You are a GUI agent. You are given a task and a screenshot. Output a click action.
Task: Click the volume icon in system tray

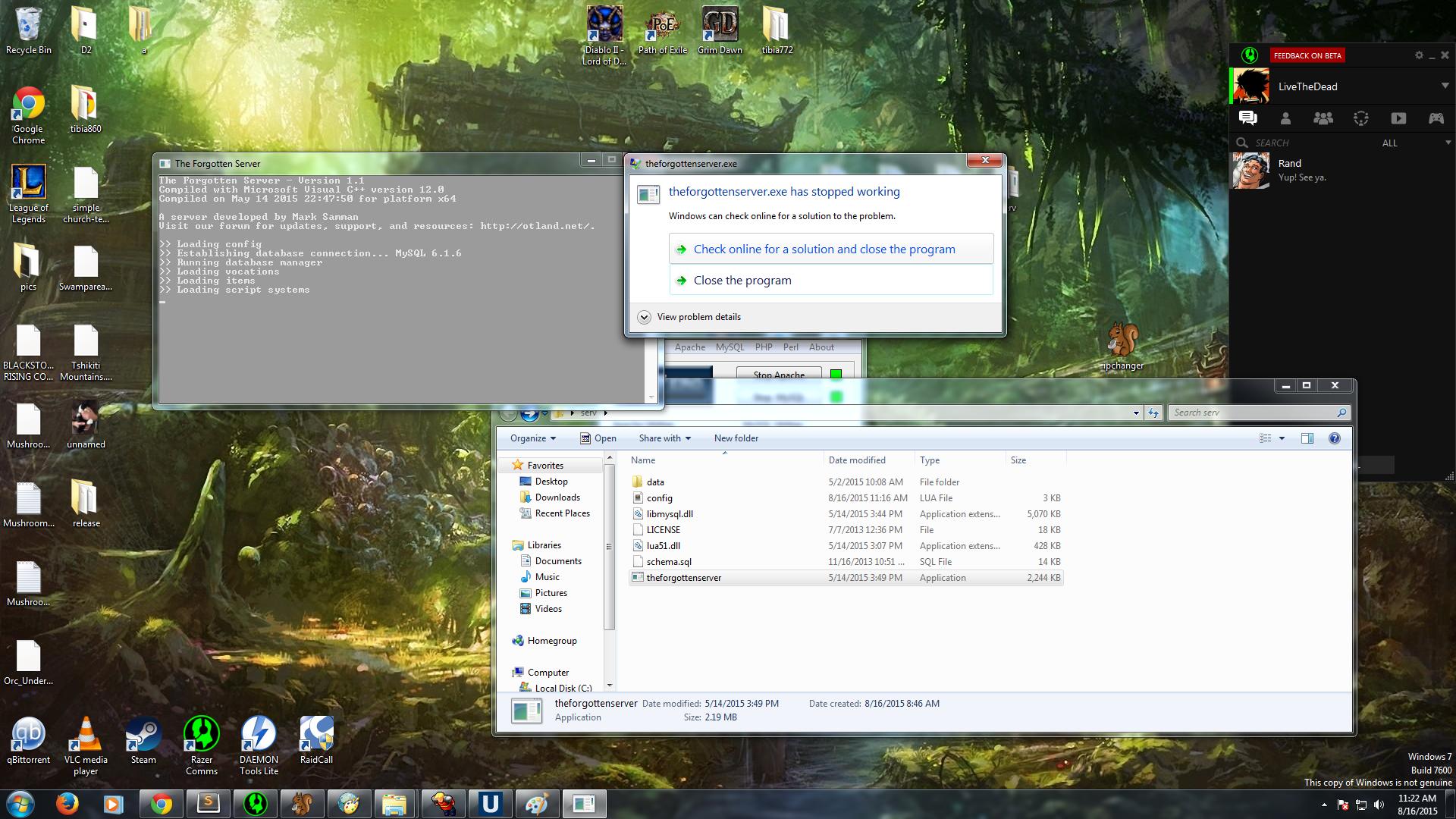pos(1379,805)
